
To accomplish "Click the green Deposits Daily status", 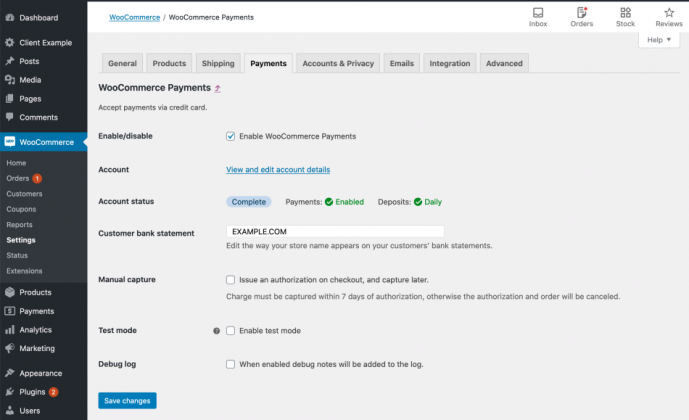I will 428,202.
